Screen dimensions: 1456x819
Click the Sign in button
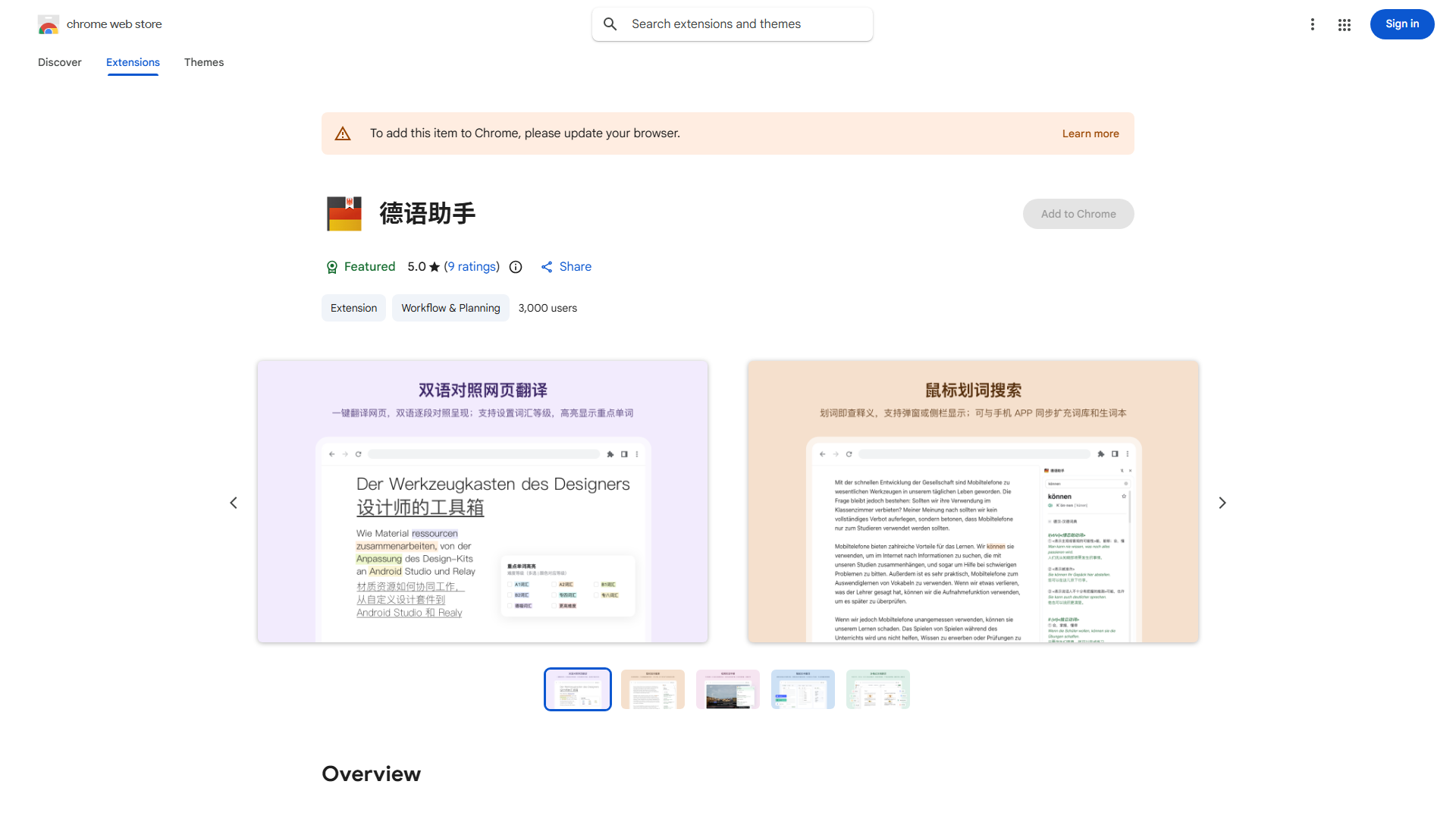1401,24
